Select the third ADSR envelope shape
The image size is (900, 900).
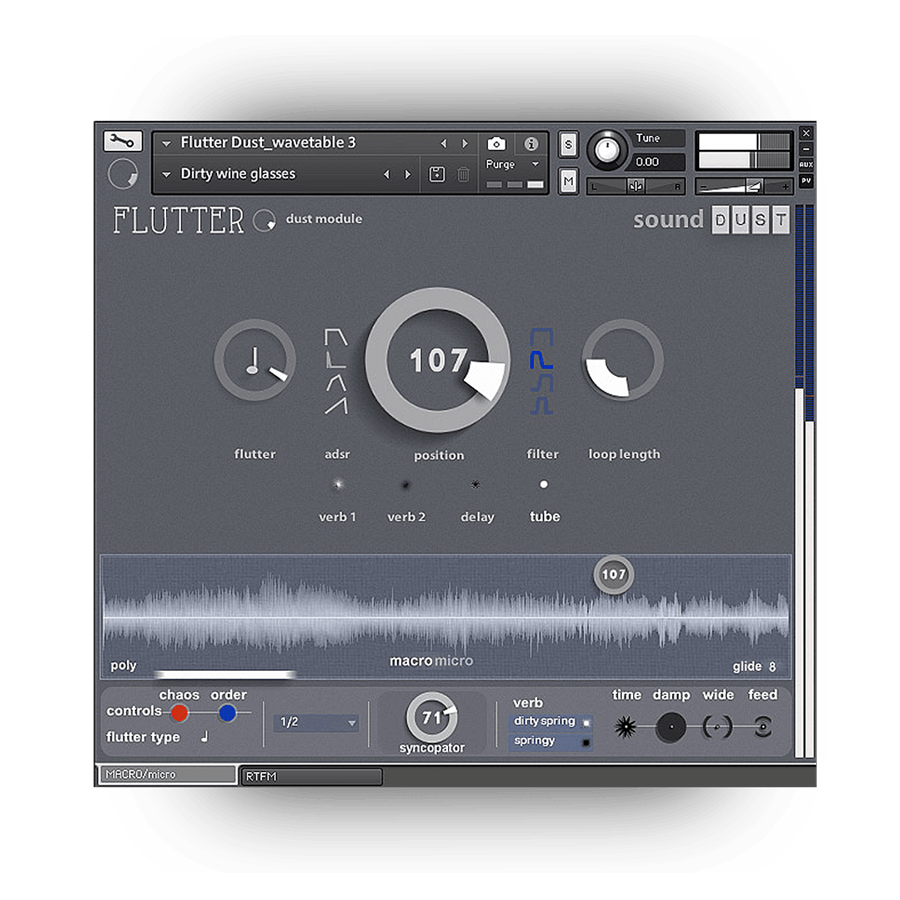(336, 383)
